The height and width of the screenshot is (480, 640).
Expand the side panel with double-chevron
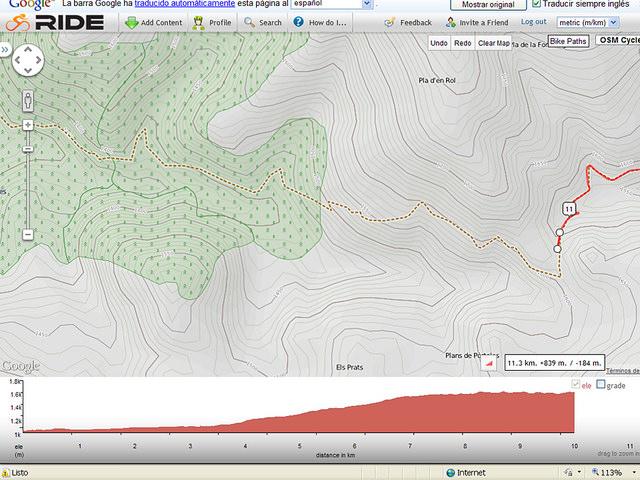[5, 50]
